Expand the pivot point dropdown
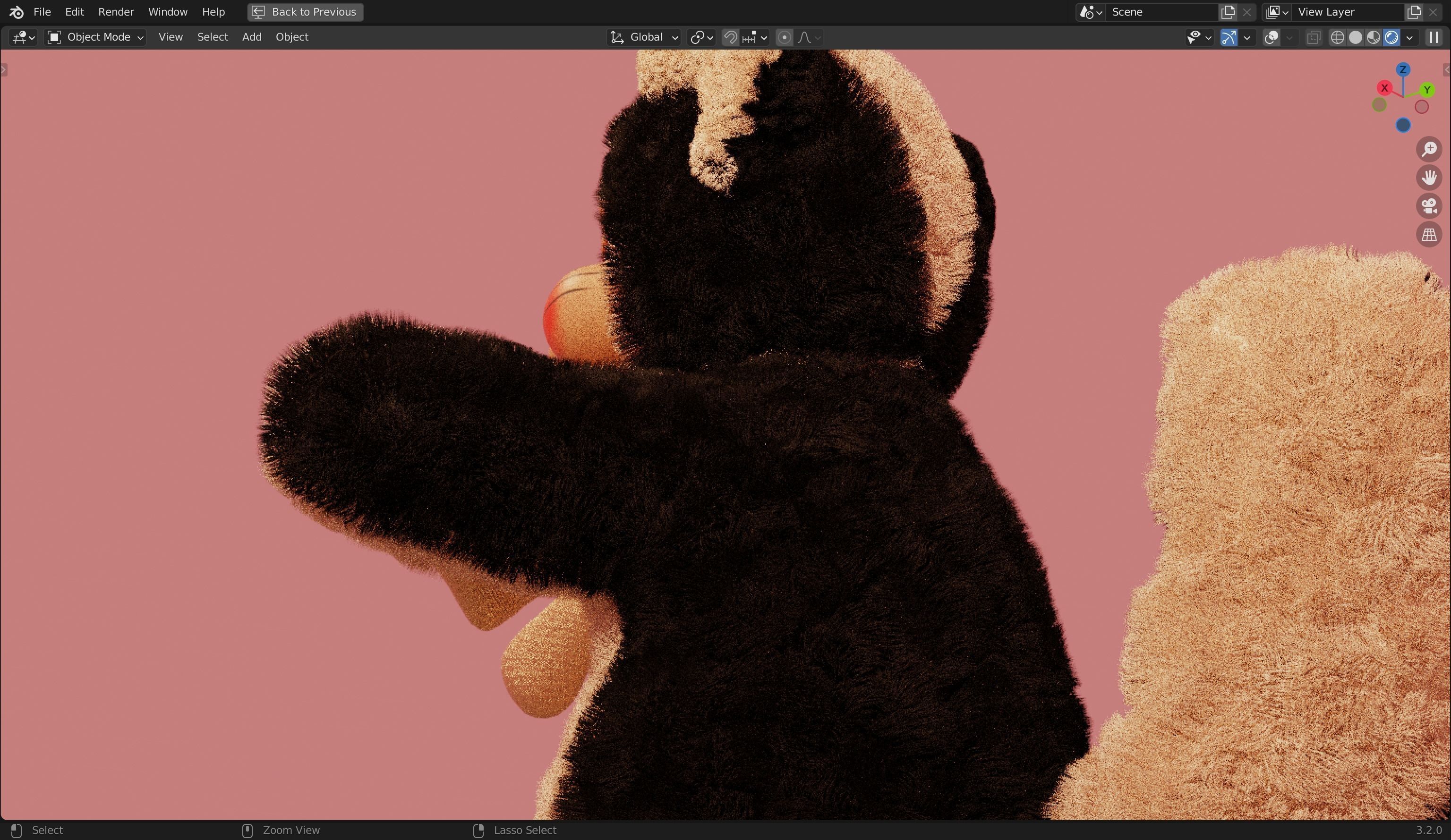Screen dimensions: 1451x840 [701, 37]
